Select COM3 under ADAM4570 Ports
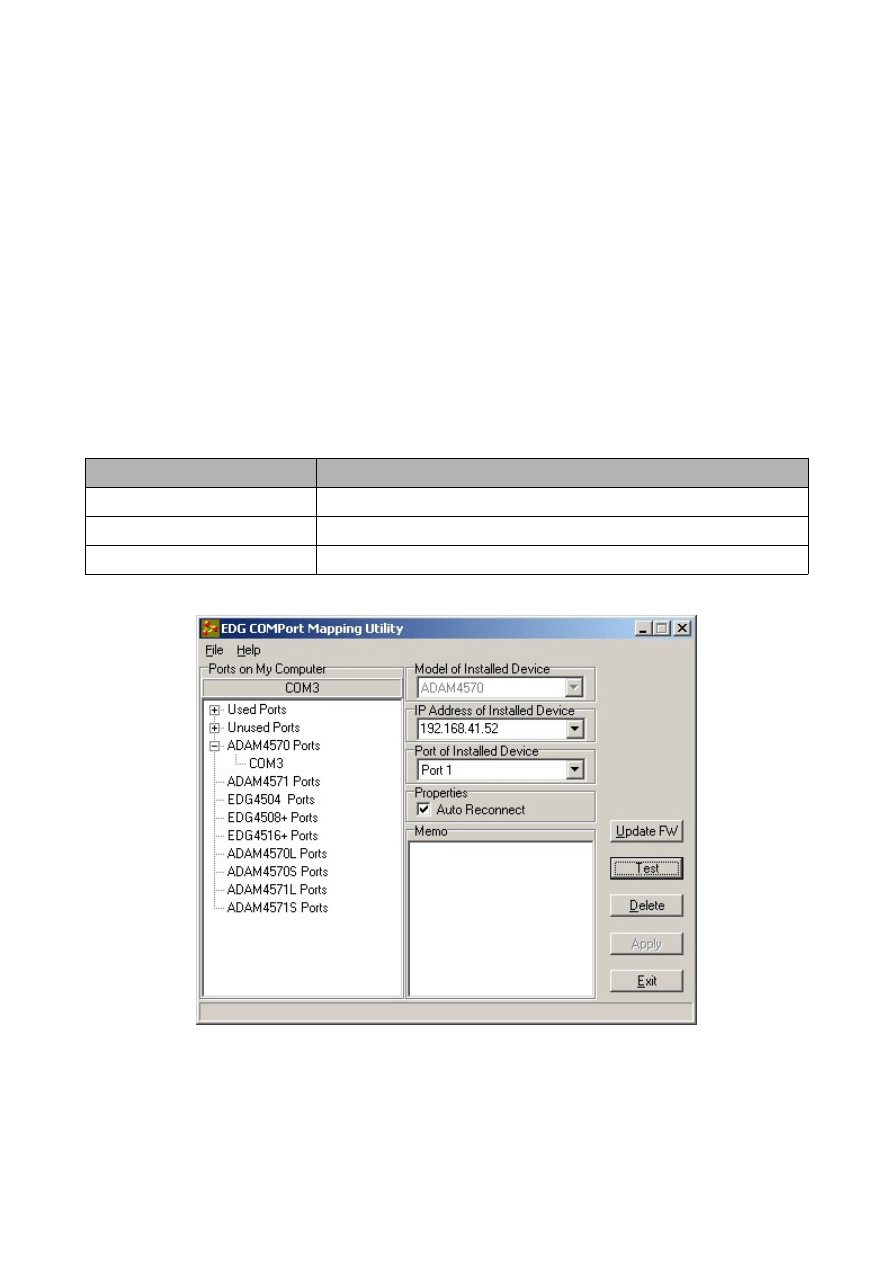This screenshot has width=893, height=1263. pos(266,764)
